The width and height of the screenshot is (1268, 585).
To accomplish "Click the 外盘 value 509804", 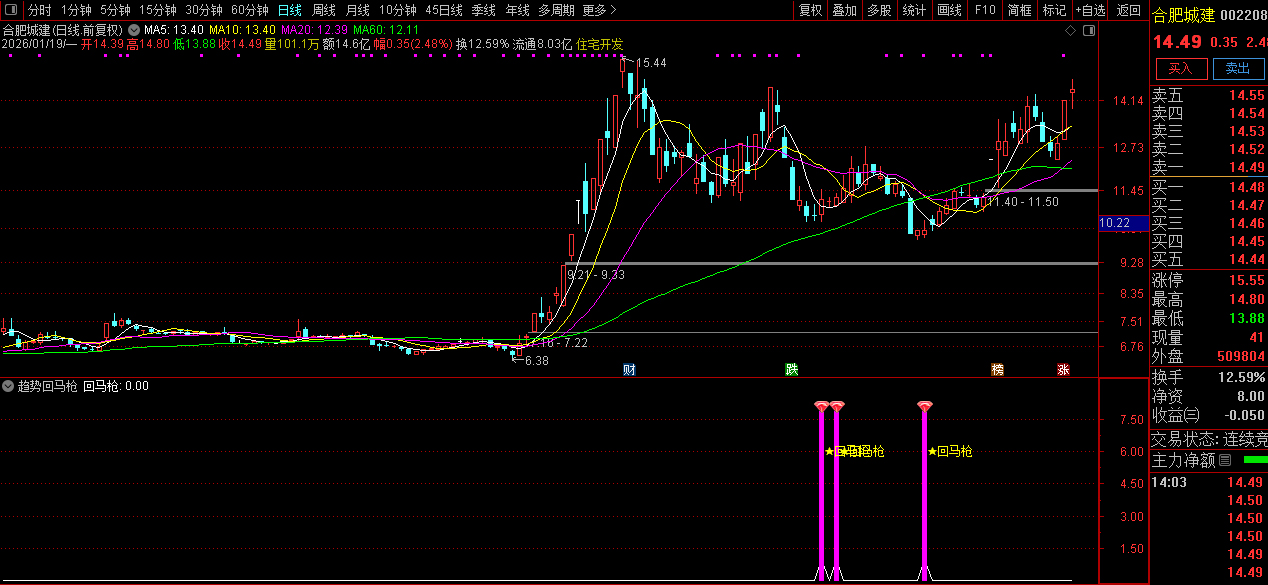I will click(1239, 357).
